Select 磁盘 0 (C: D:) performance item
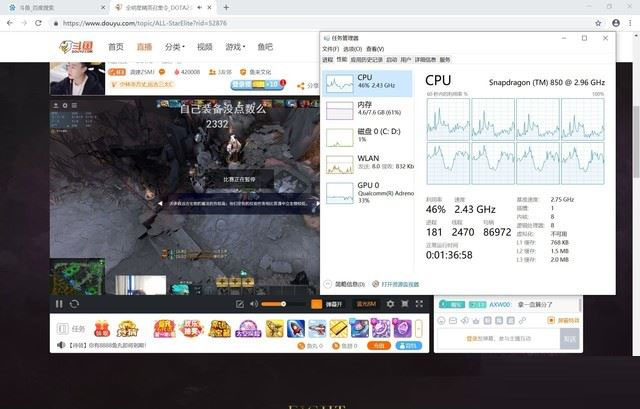Image resolution: width=640 pixels, height=409 pixels. (367, 138)
